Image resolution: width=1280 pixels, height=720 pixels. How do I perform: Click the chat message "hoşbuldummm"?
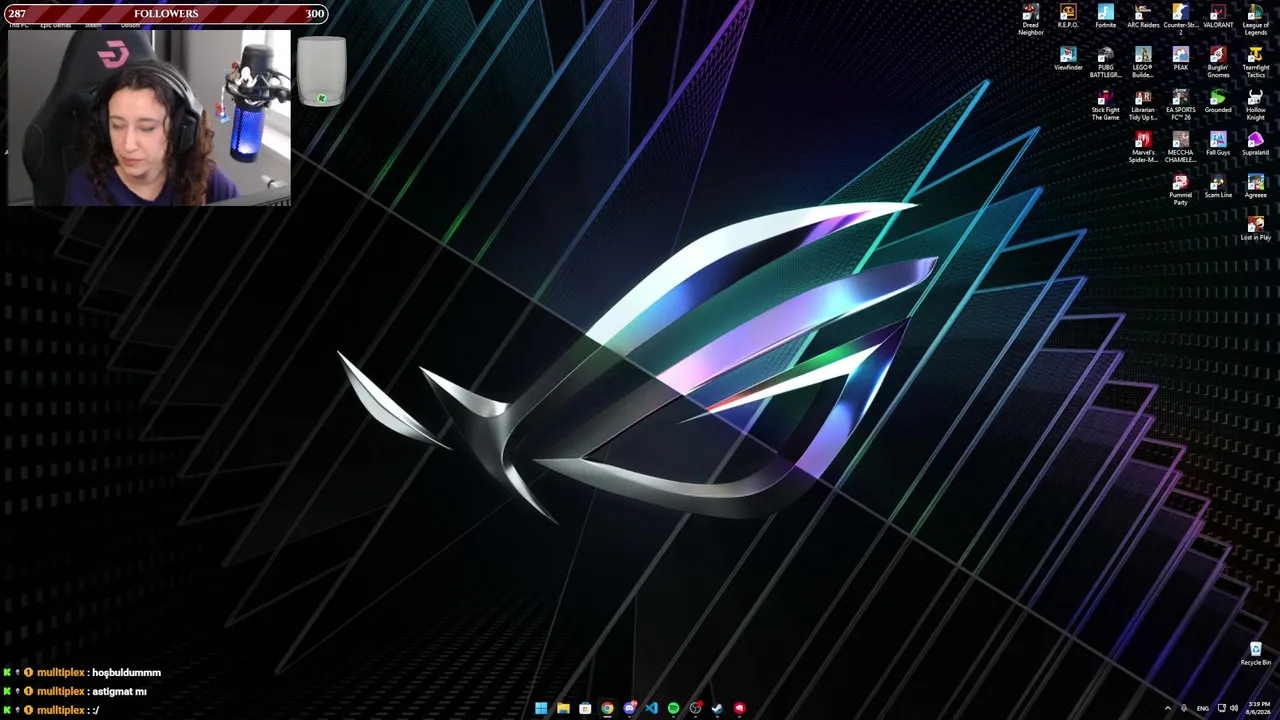(126, 673)
